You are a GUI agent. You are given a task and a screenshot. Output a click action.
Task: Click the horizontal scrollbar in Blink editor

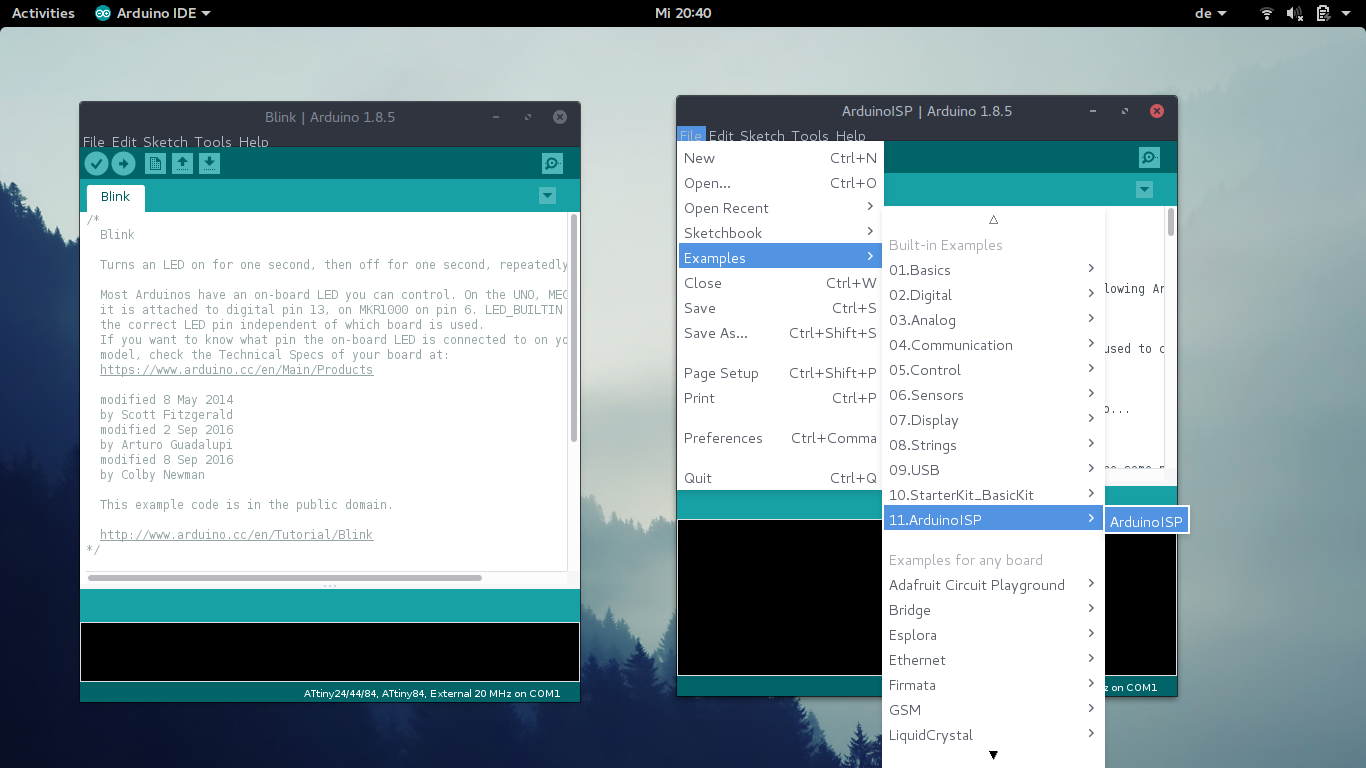[x=285, y=577]
